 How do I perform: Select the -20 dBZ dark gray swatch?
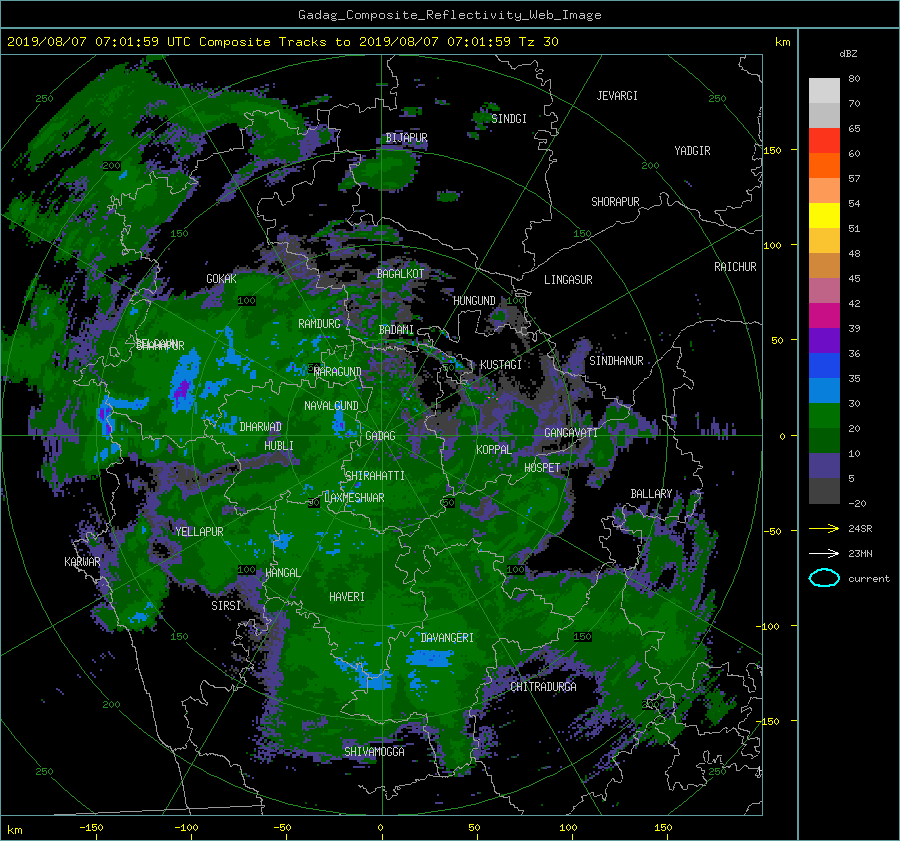tap(824, 491)
